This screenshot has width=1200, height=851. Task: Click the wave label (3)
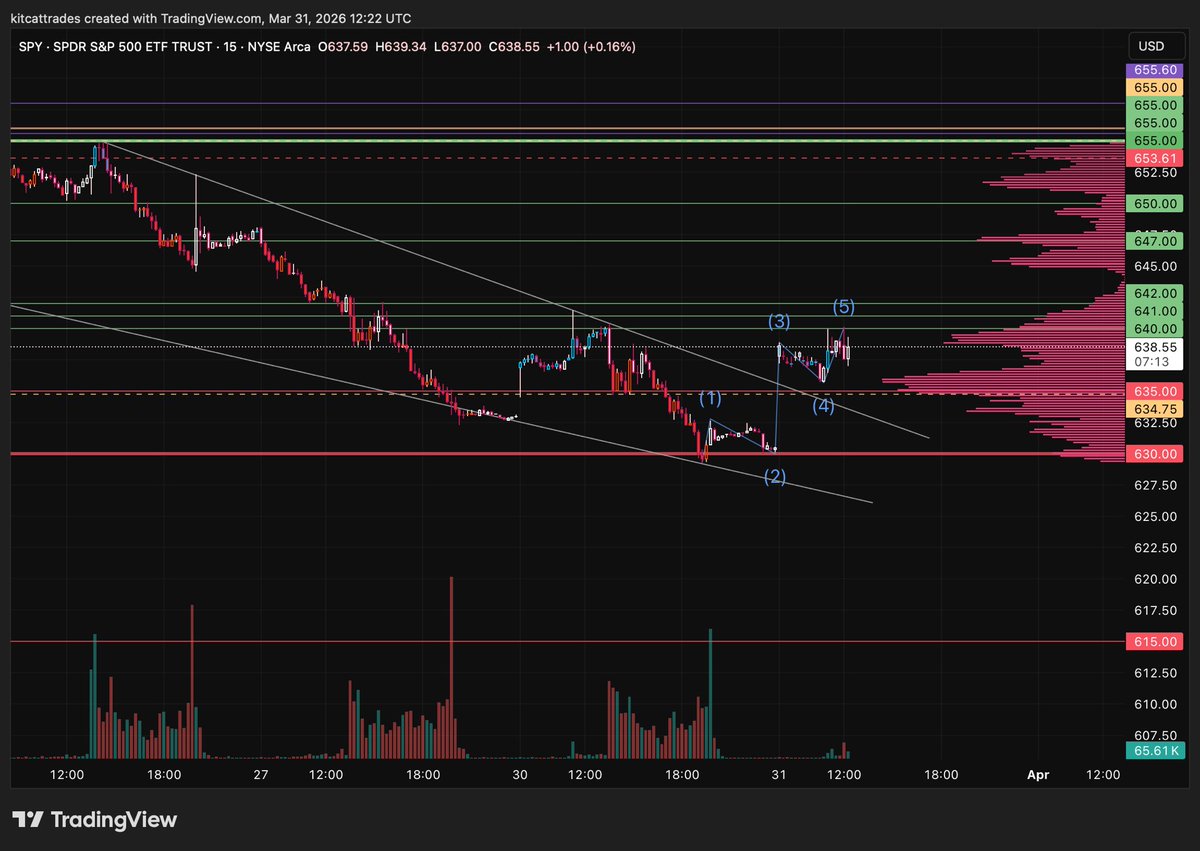(x=779, y=321)
